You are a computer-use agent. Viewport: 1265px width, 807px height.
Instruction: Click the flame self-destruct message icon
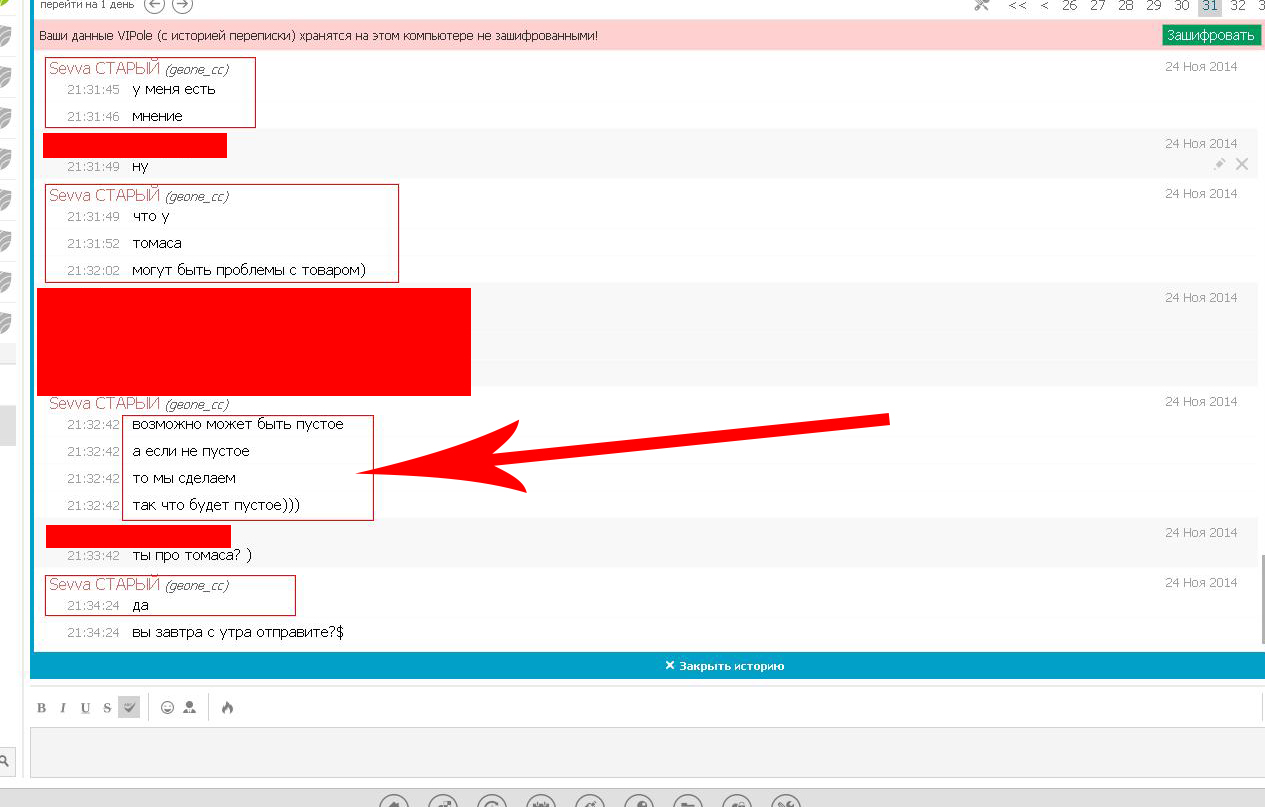(x=227, y=707)
